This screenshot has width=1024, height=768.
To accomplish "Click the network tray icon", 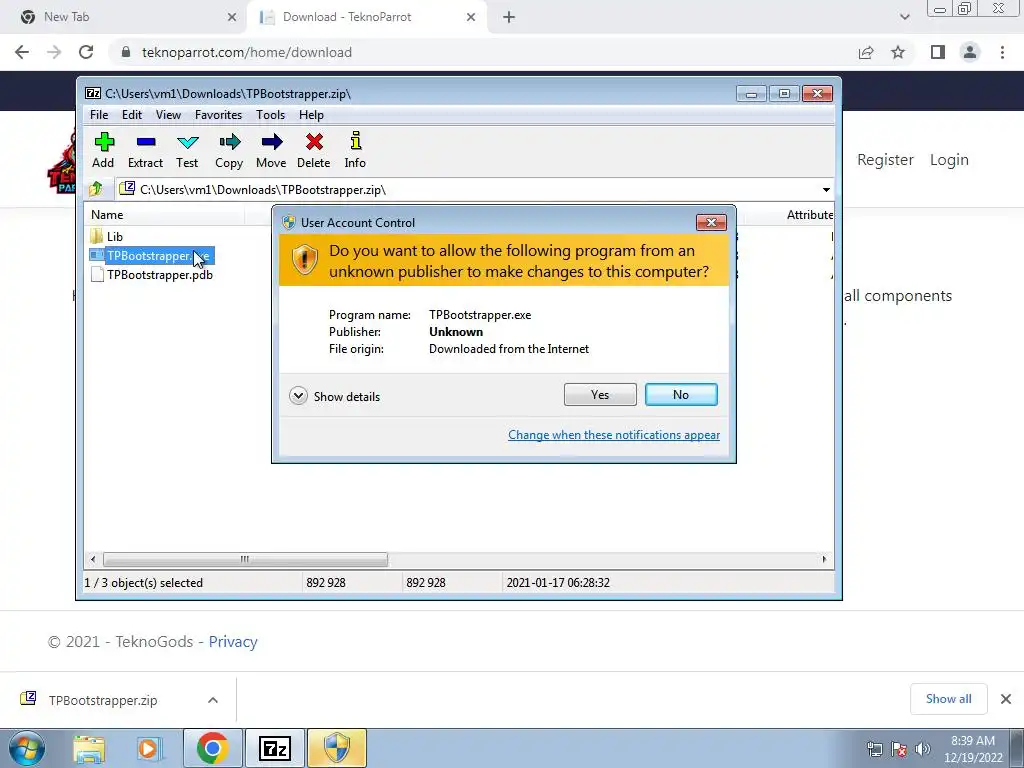I will [874, 749].
